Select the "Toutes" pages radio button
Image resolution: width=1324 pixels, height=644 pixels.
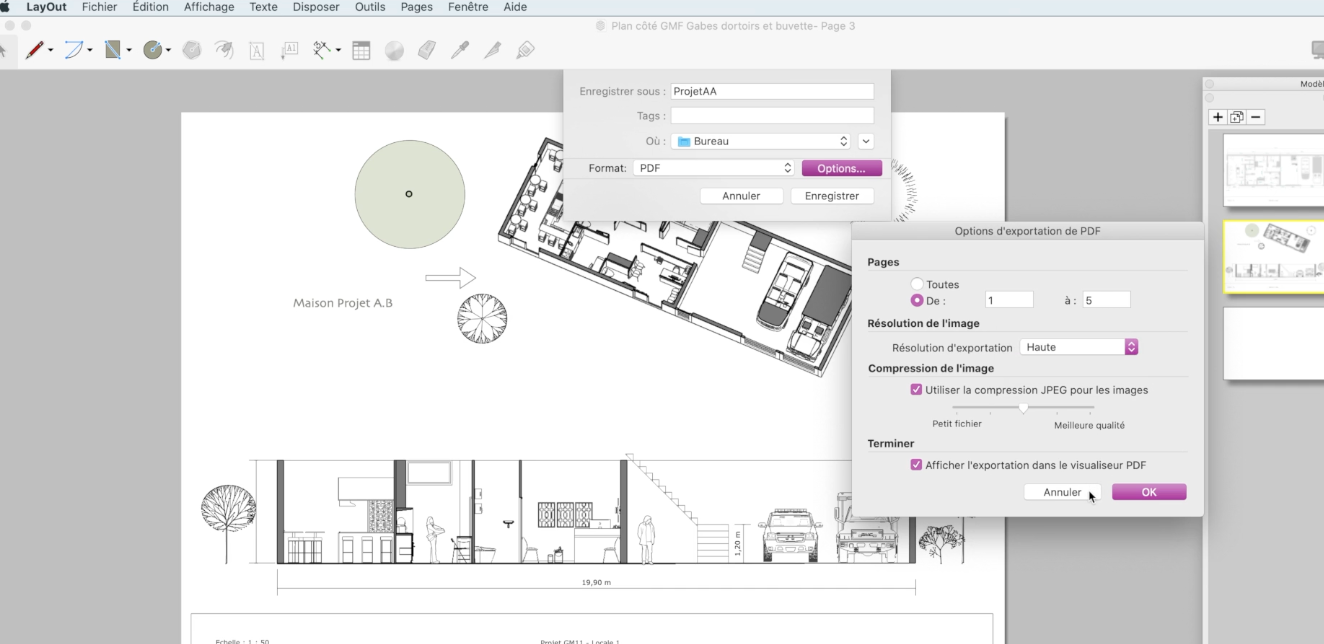[x=916, y=285]
